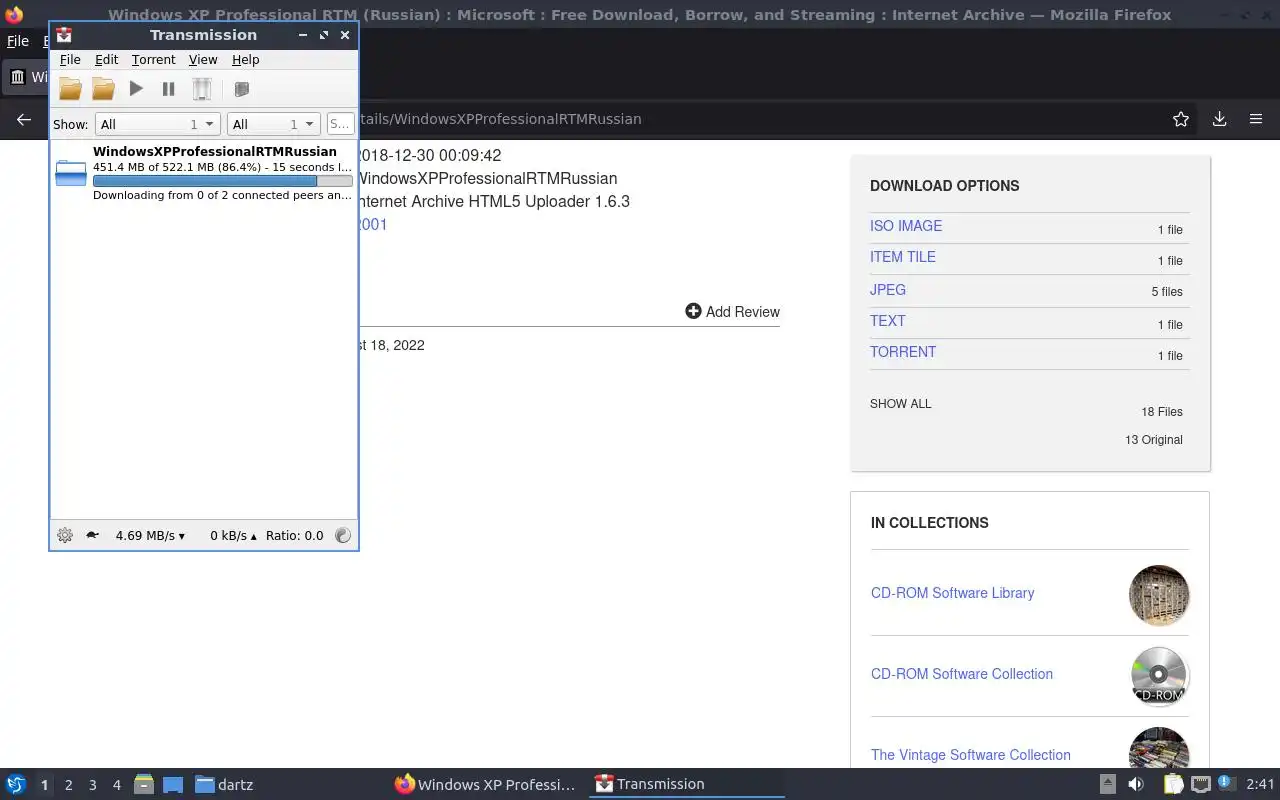Open the volume speaker tray icon
The height and width of the screenshot is (800, 1280).
(1135, 784)
